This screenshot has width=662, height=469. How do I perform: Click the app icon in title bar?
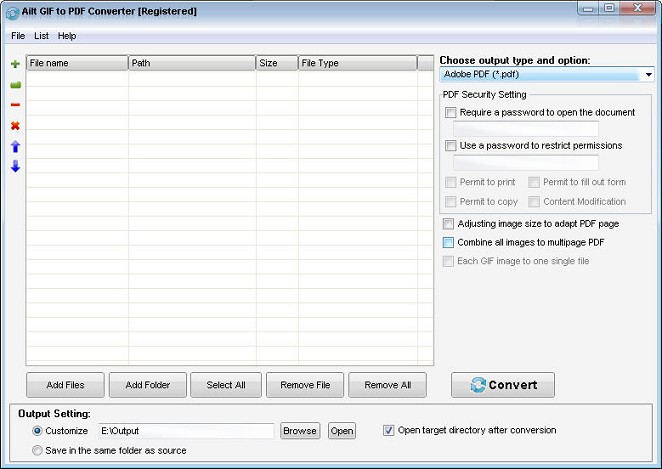click(x=12, y=12)
